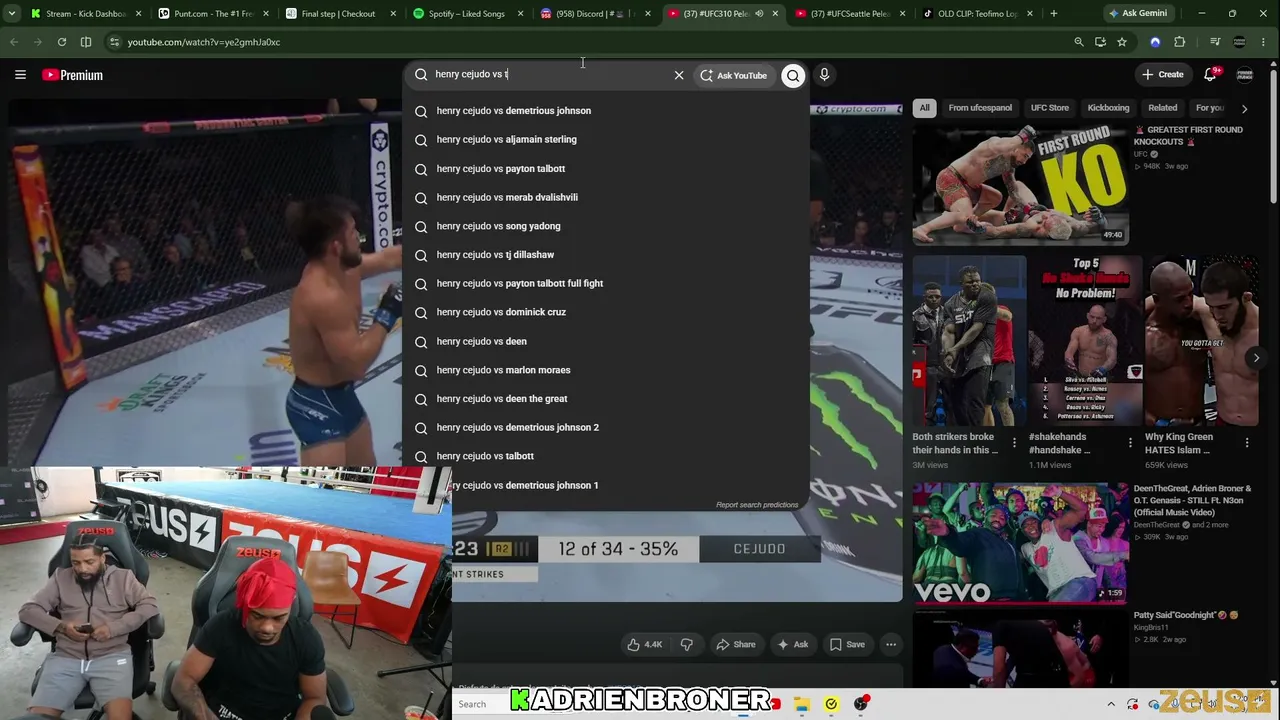Switch to the Discord browser tab
This screenshot has height=720, width=1280.
point(594,14)
